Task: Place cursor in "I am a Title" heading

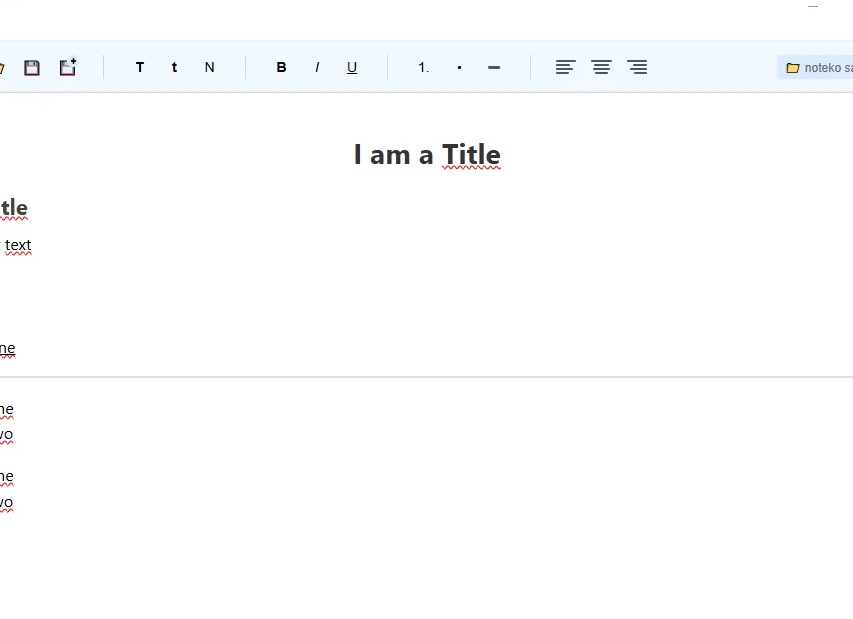Action: (x=427, y=154)
